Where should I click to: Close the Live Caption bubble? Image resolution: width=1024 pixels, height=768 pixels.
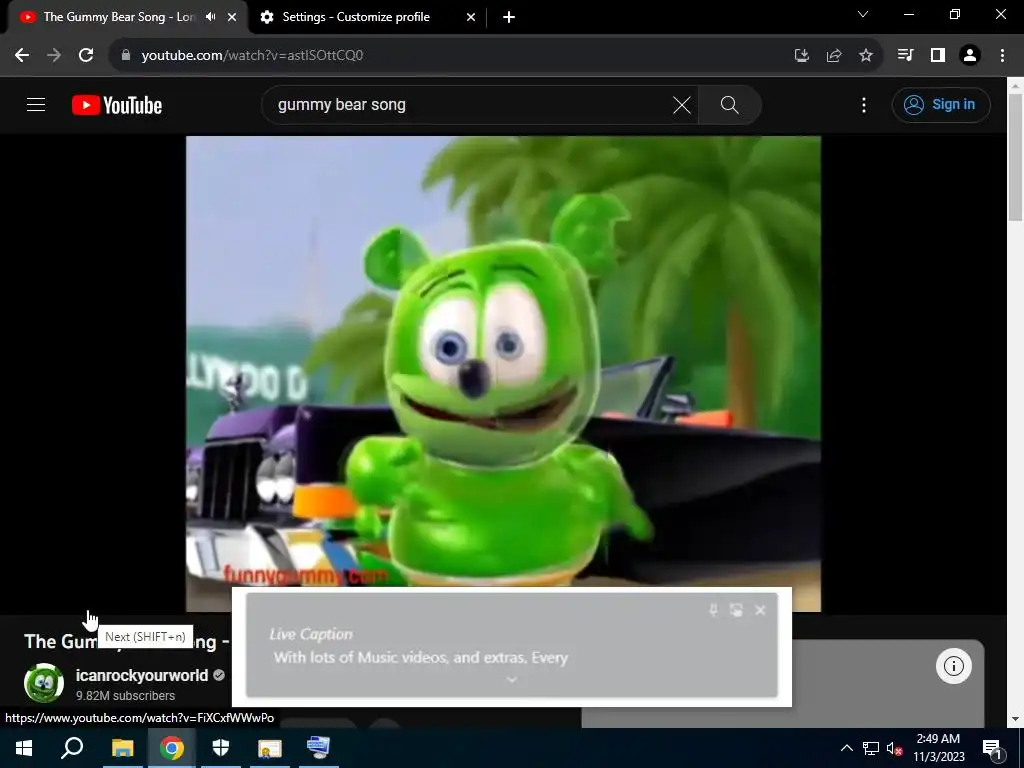[760, 610]
